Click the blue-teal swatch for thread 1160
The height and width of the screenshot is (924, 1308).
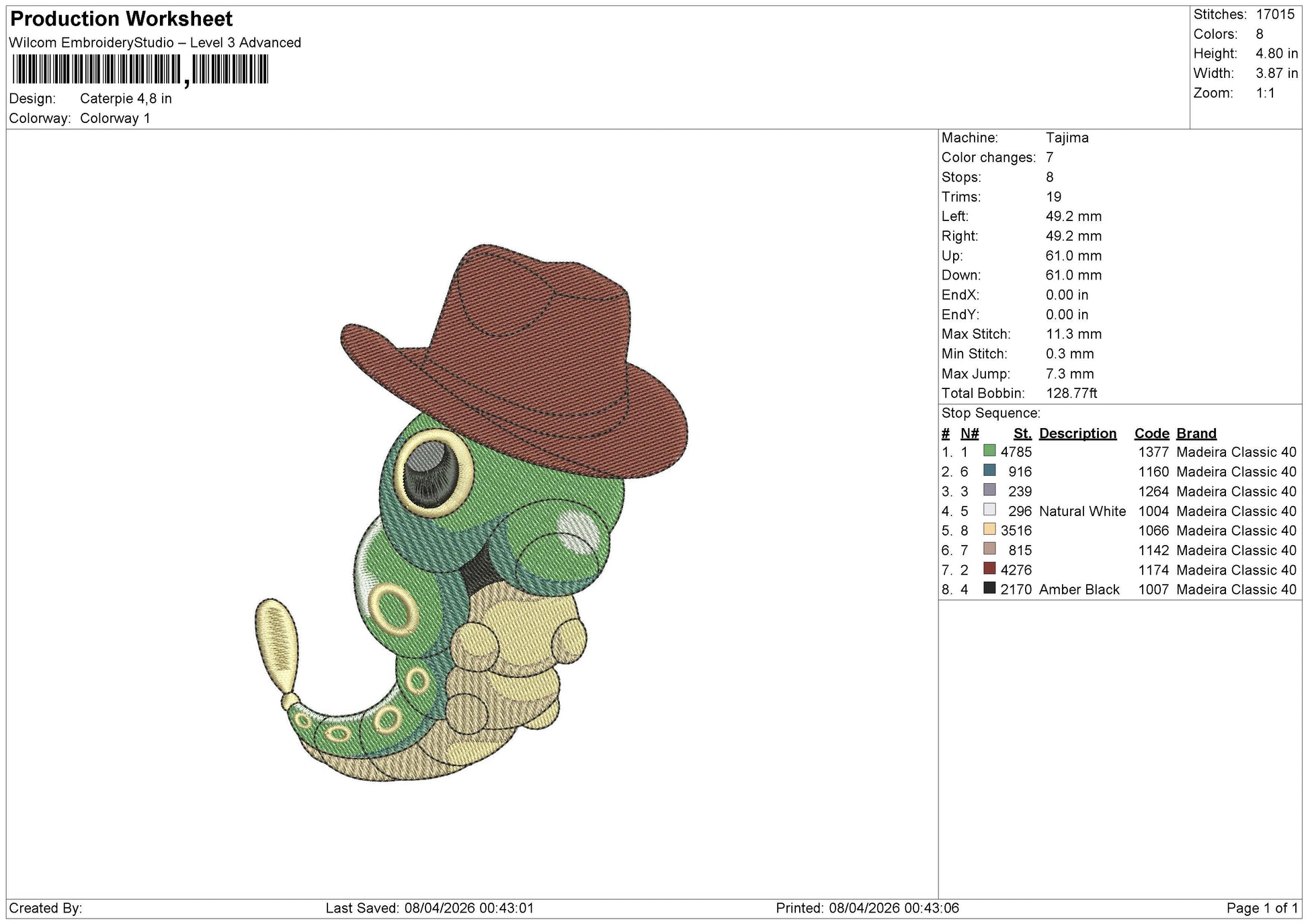(989, 470)
